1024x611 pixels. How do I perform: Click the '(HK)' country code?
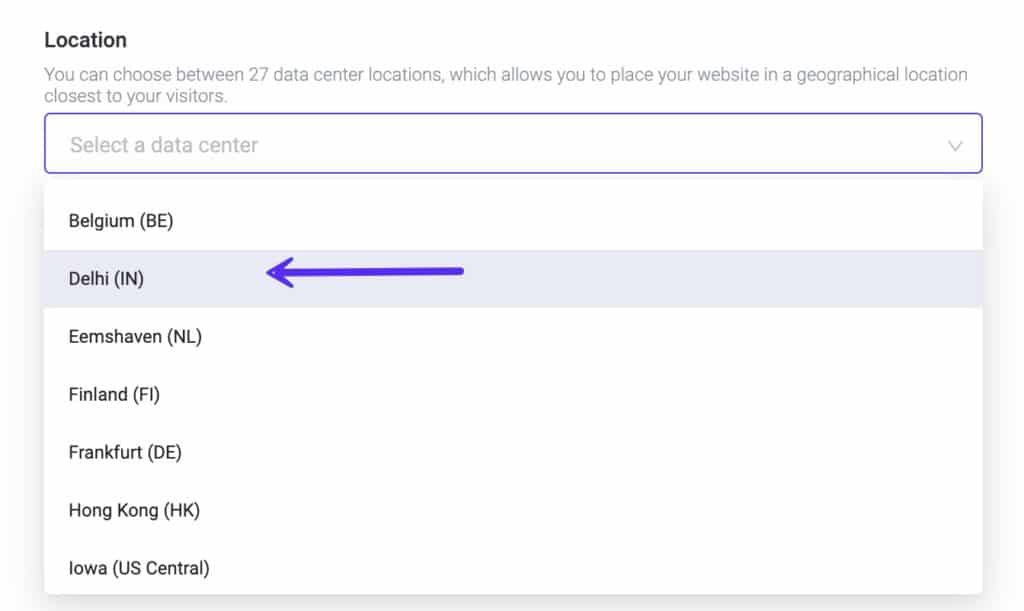pos(182,510)
